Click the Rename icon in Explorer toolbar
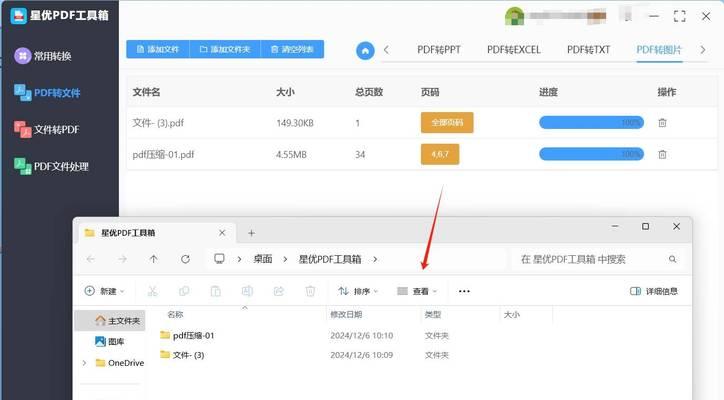The image size is (724, 400). (x=247, y=291)
